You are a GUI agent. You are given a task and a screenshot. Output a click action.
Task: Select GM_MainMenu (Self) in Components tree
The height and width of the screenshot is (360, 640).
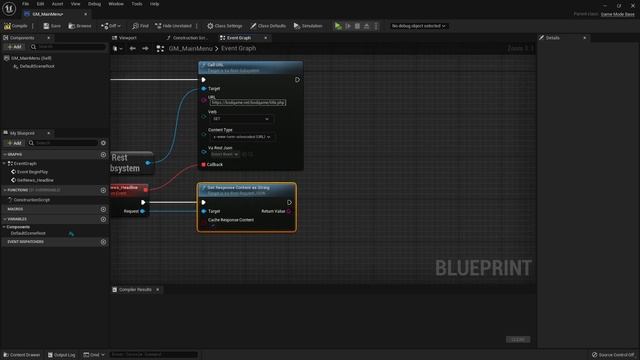pos(31,58)
